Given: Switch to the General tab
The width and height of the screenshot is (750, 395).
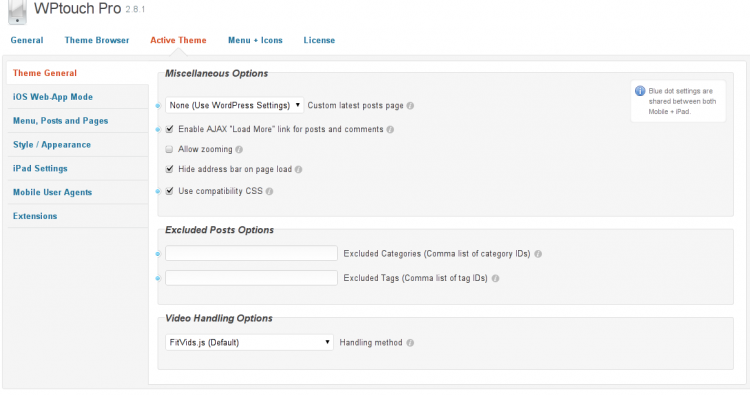Looking at the screenshot, I should 27,40.
